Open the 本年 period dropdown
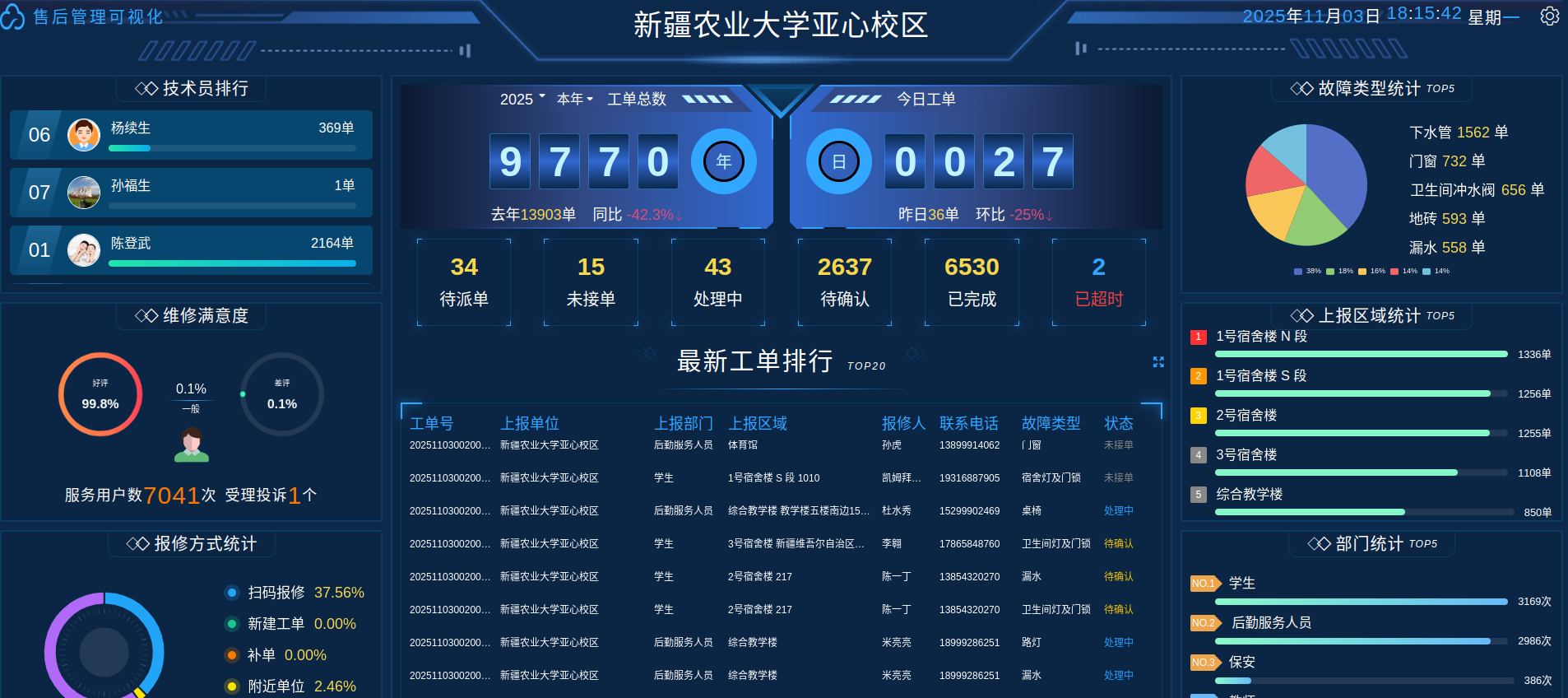 574,100
